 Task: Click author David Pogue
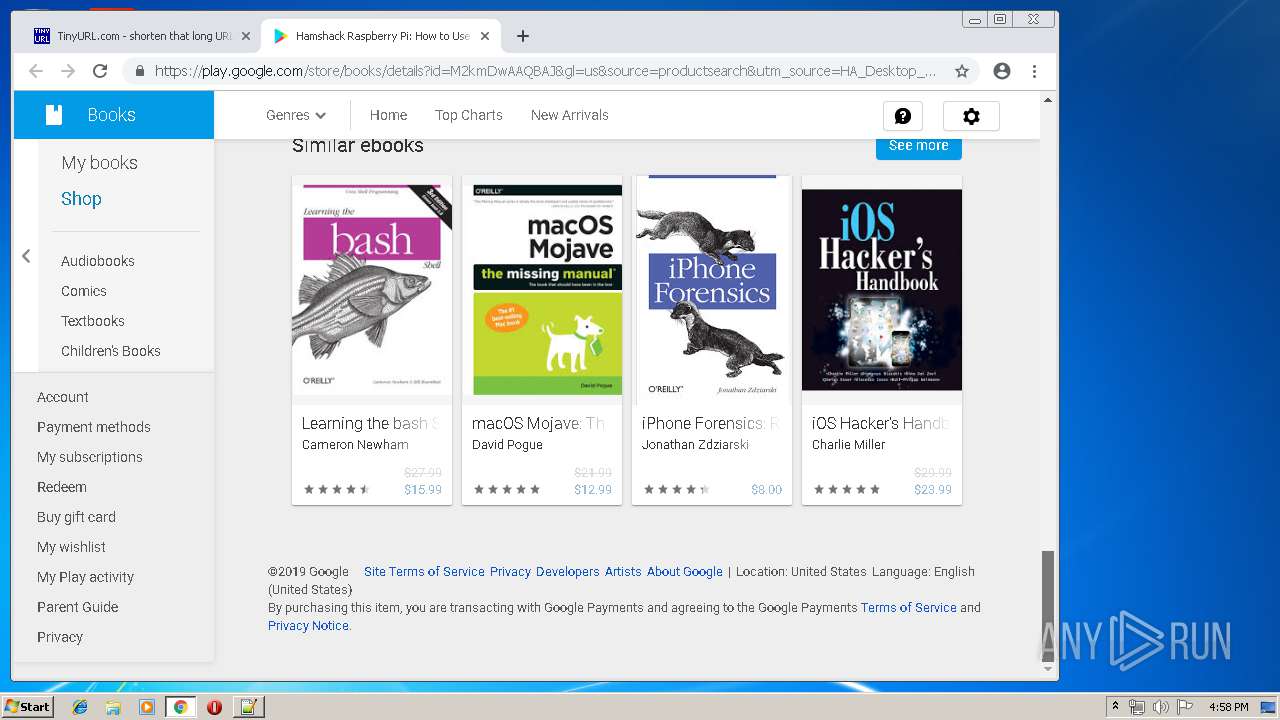pyautogui.click(x=507, y=445)
